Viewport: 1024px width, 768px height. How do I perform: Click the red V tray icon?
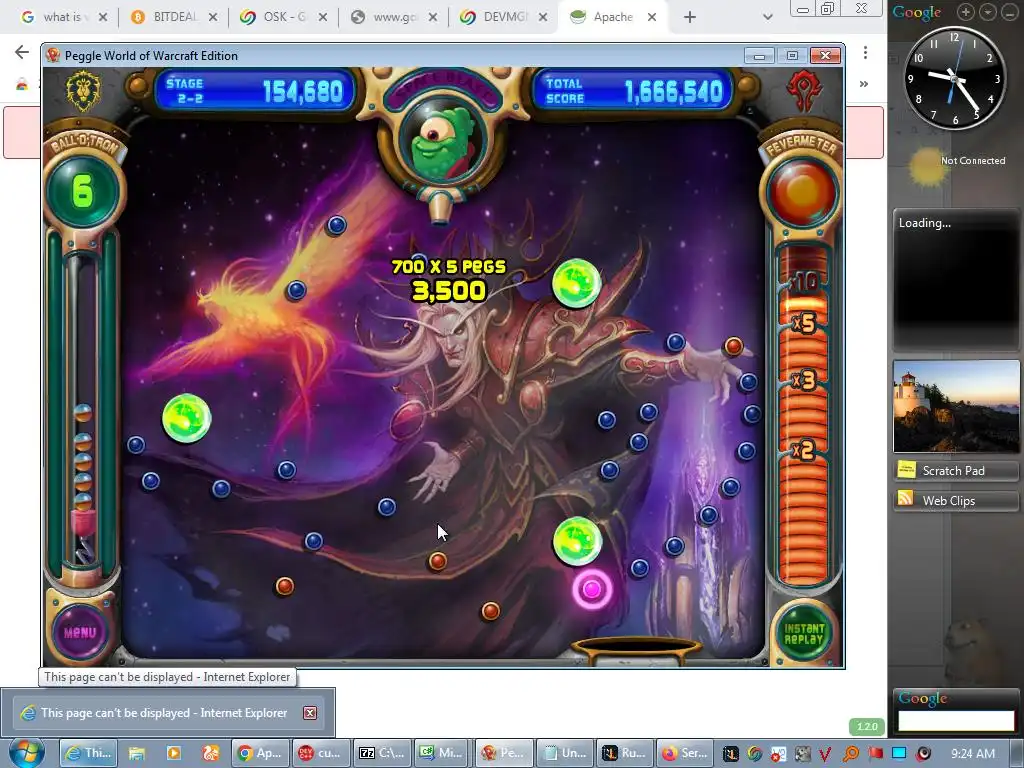(825, 754)
